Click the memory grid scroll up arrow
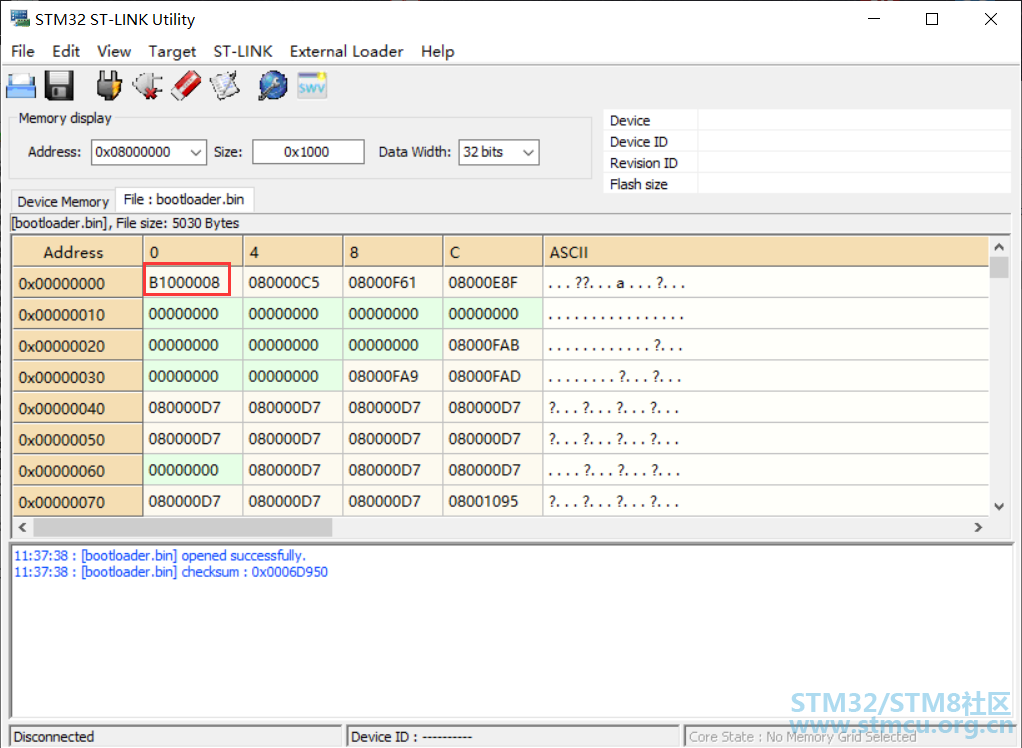The image size is (1022, 748). click(999, 247)
